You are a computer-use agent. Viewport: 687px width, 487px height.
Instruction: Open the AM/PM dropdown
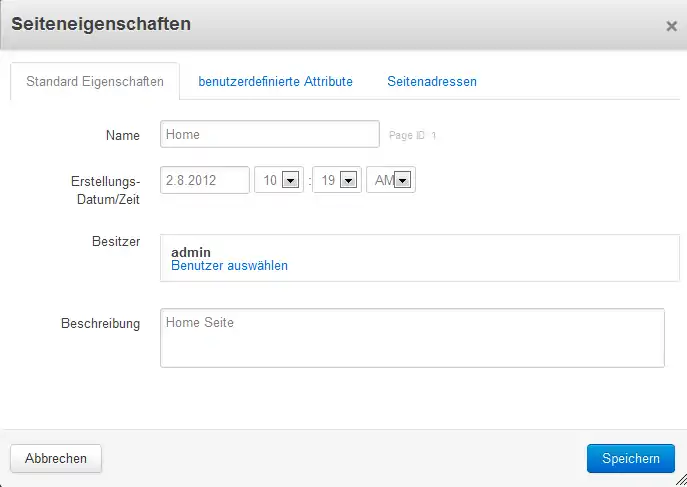click(391, 180)
